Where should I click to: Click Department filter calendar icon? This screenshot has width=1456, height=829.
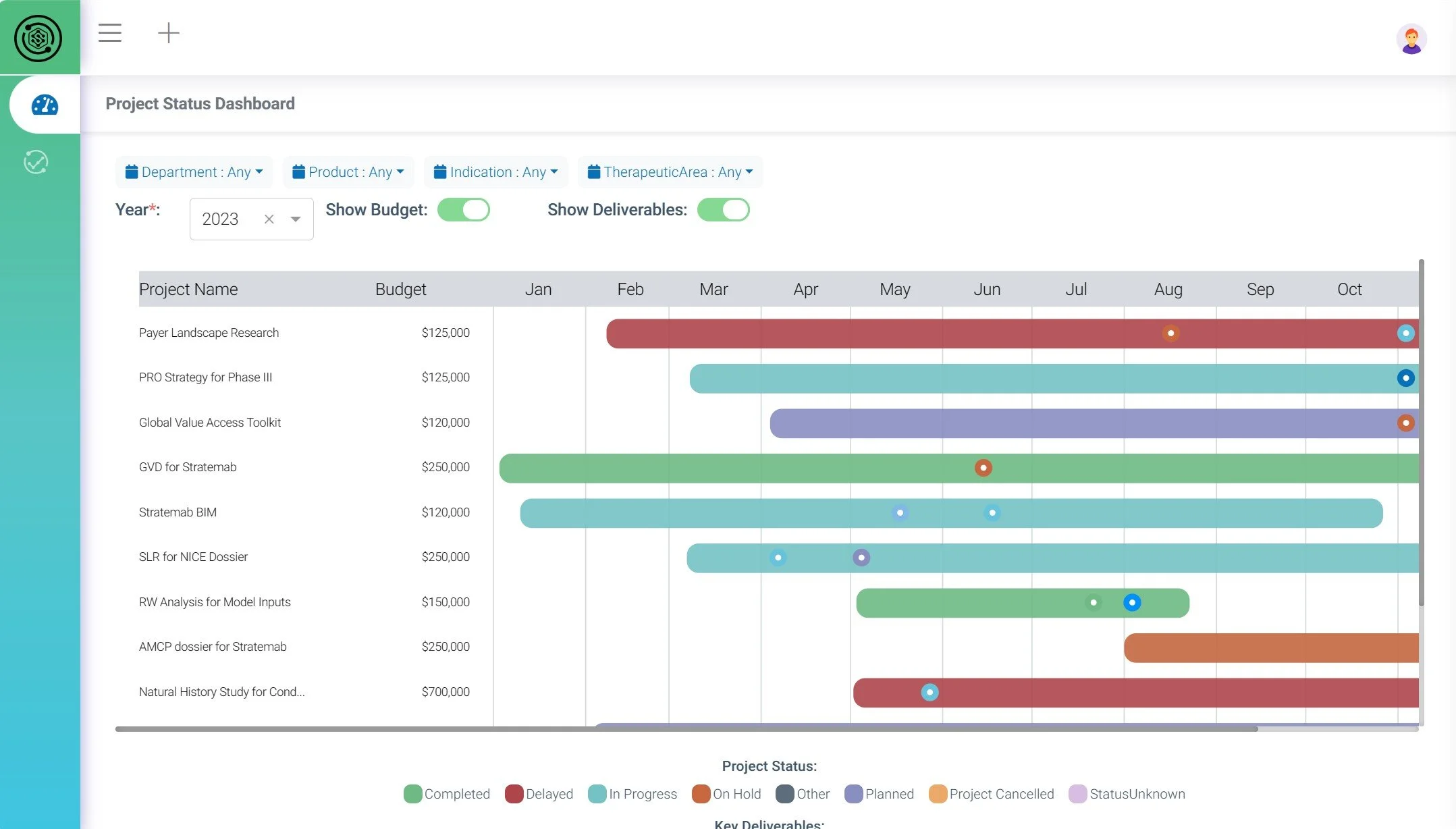[x=132, y=172]
